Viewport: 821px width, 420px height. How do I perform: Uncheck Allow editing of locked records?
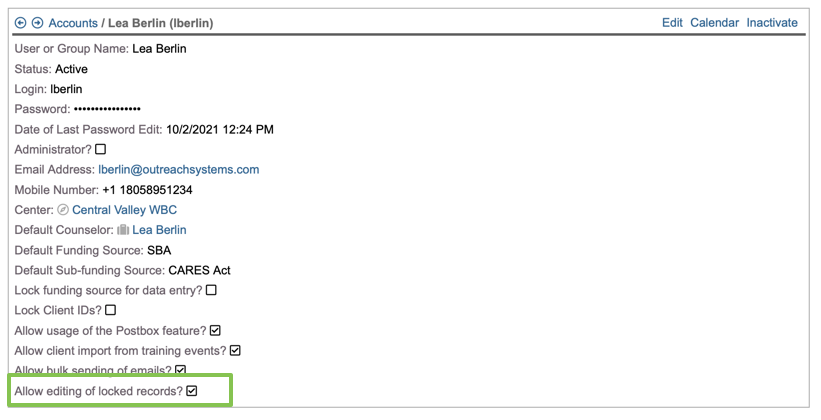click(x=192, y=391)
